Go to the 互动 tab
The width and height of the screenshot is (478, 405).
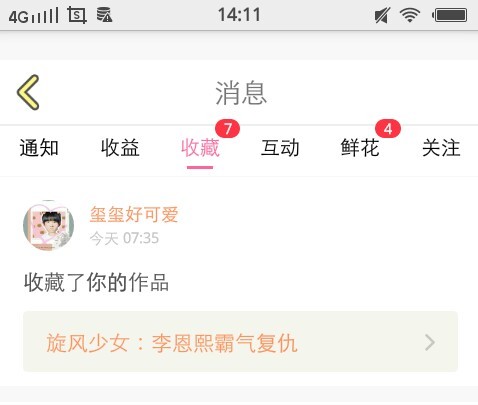pos(280,148)
